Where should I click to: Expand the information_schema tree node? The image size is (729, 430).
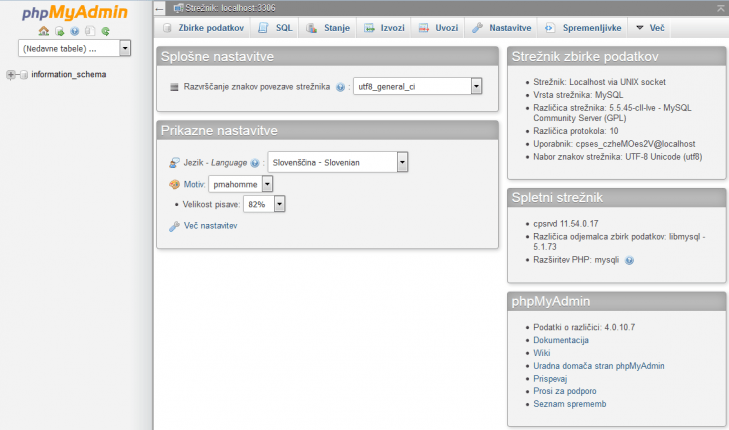click(x=11, y=74)
